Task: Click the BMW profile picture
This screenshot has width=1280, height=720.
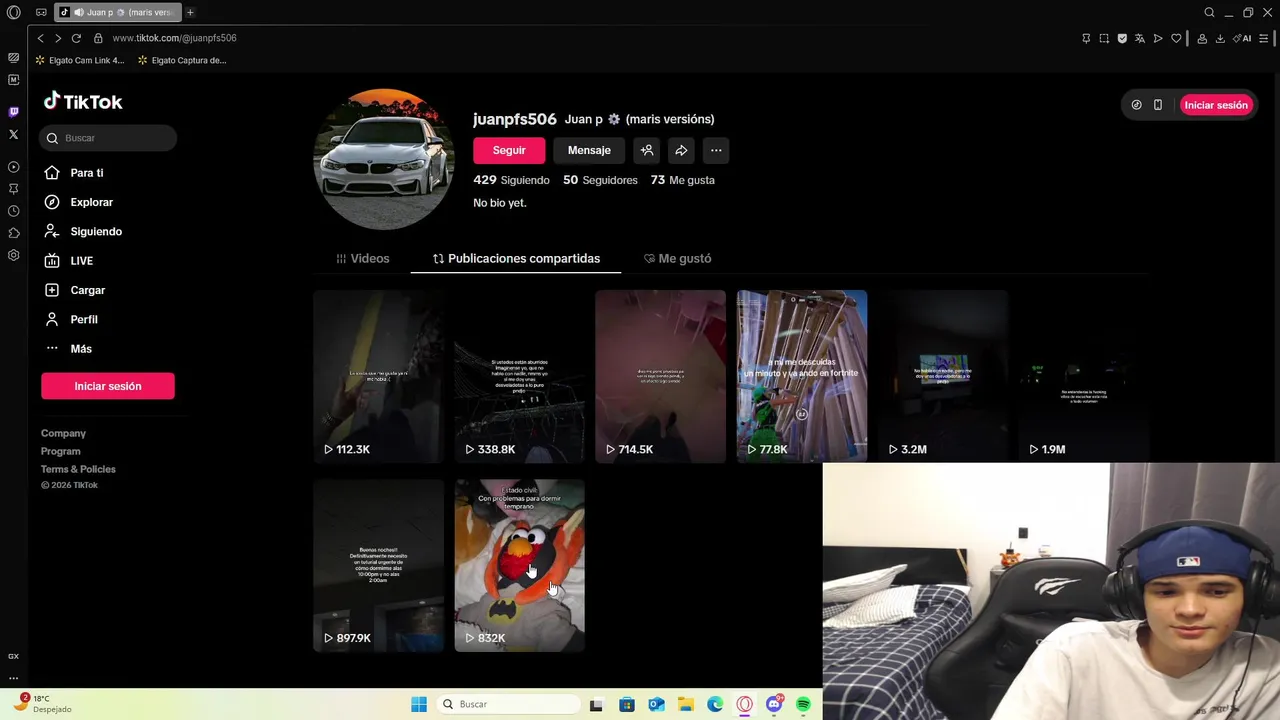Action: (384, 160)
